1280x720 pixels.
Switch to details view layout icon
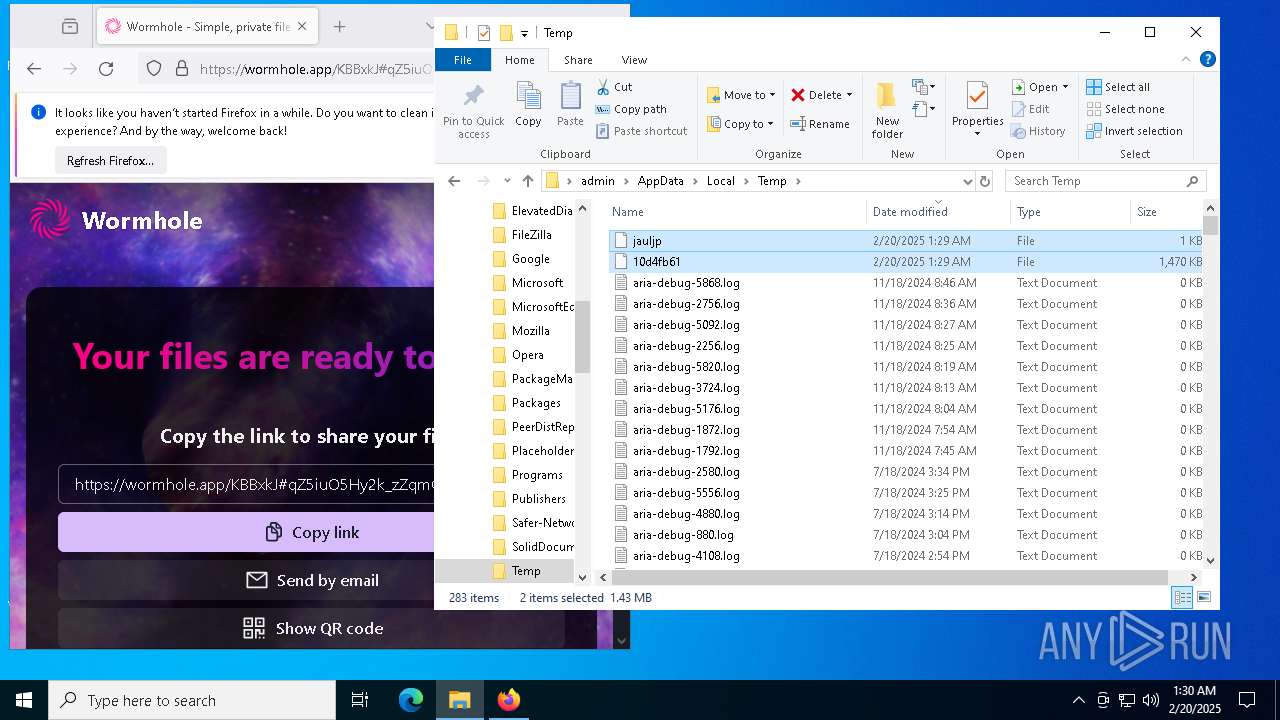1182,598
